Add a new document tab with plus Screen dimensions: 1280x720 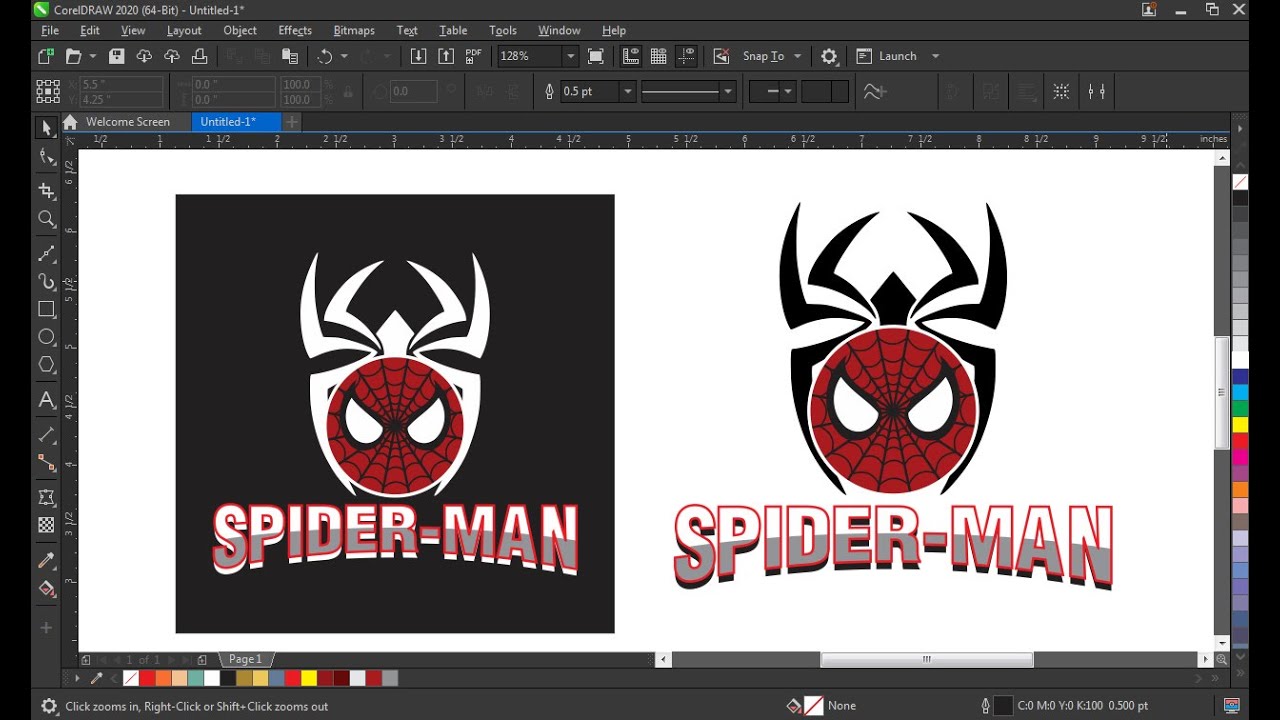tap(291, 122)
